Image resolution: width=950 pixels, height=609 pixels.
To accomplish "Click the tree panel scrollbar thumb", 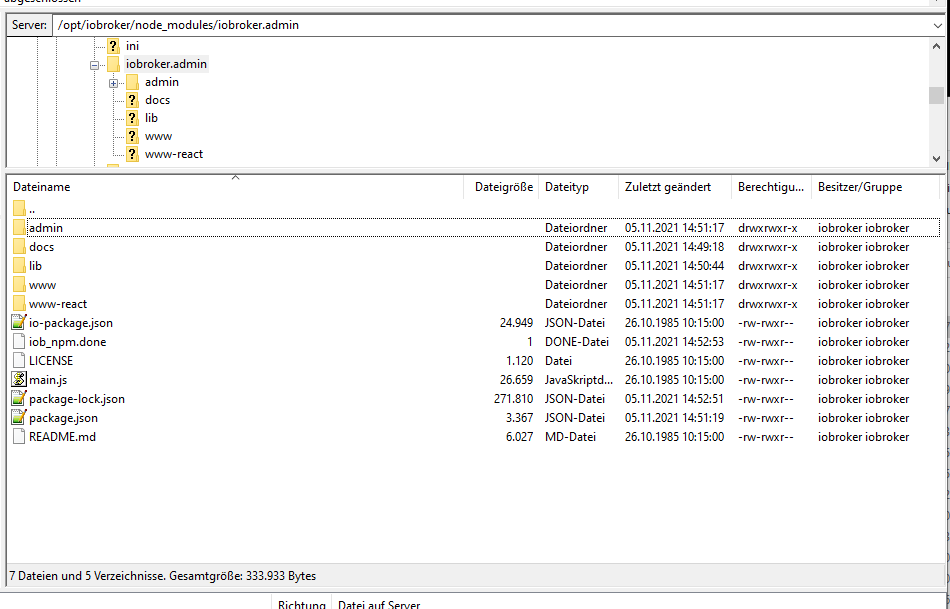I will (937, 95).
